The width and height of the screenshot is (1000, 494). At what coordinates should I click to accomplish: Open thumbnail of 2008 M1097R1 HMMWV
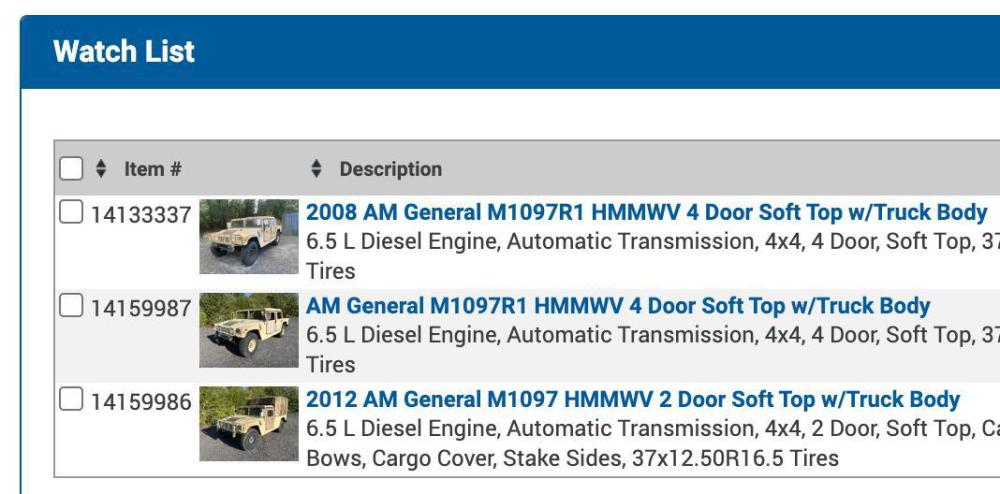[248, 237]
